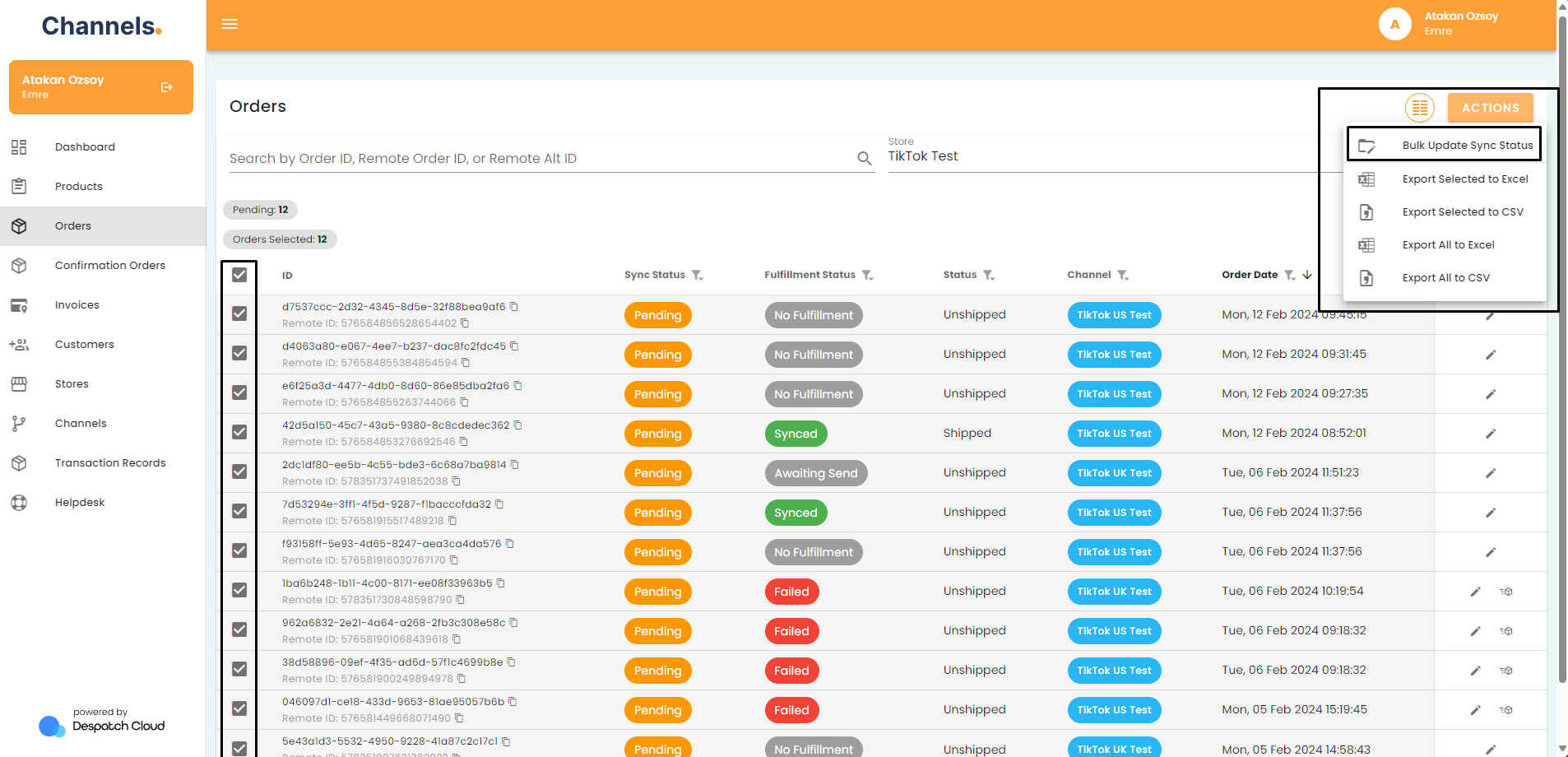Choose Export All to Excel
Viewport: 1568px width, 757px height.
(x=1445, y=245)
